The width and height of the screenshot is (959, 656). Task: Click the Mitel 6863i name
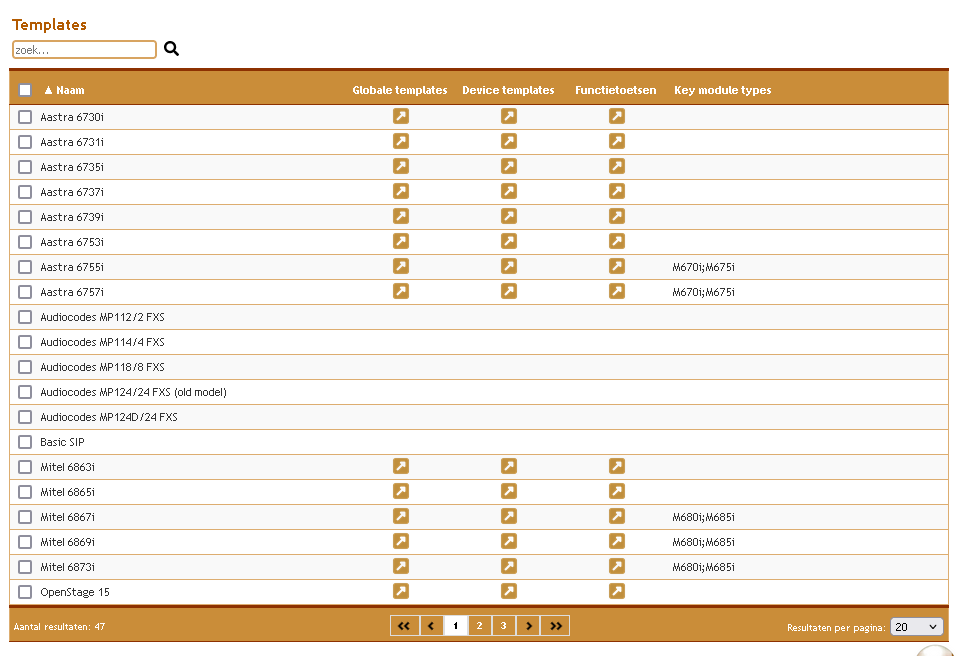pos(67,467)
